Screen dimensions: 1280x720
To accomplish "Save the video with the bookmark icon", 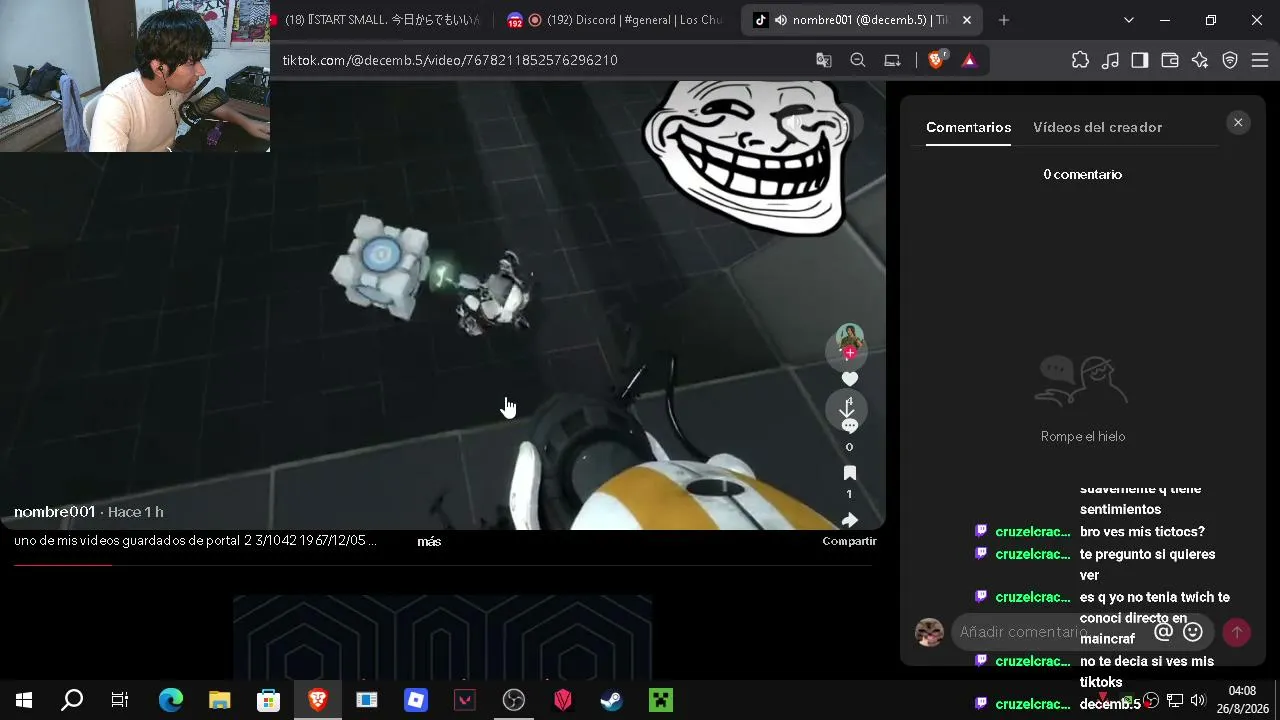I will point(850,473).
